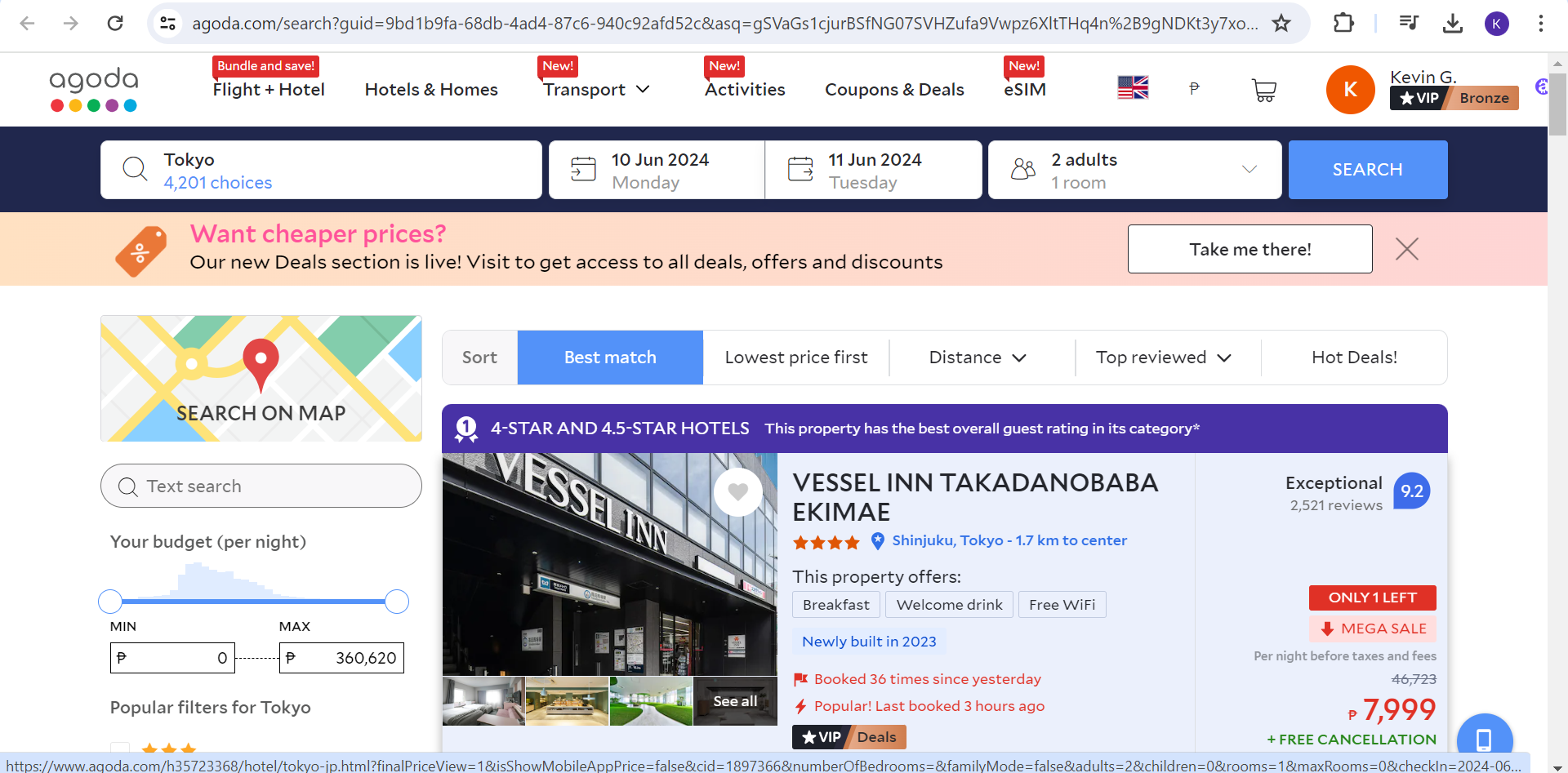Viewport: 1568px width, 773px height.
Task: Click the main Vessel Inn hotel photo
Action: click(x=610, y=564)
